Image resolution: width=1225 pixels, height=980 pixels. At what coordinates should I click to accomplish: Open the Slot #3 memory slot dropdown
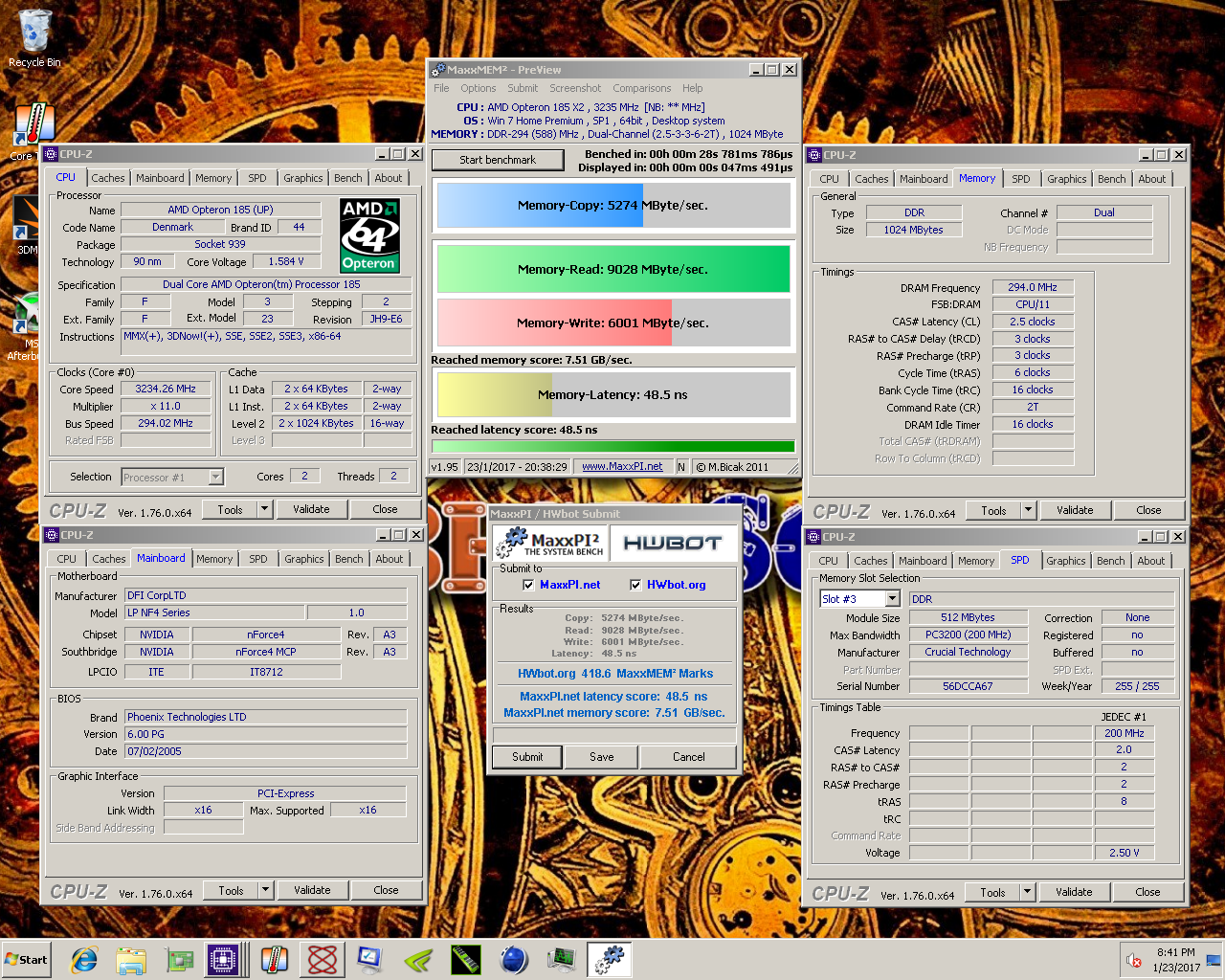click(x=892, y=598)
